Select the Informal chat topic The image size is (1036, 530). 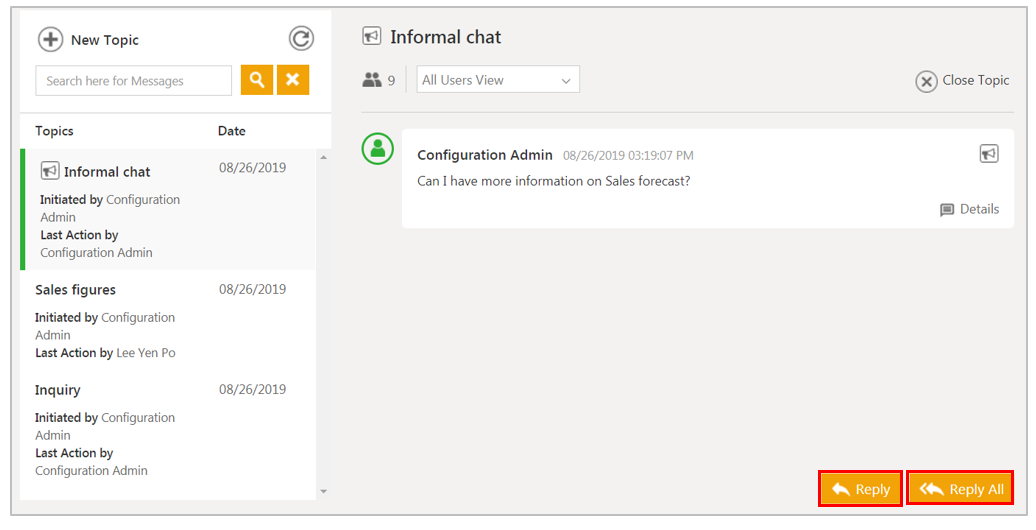click(107, 172)
